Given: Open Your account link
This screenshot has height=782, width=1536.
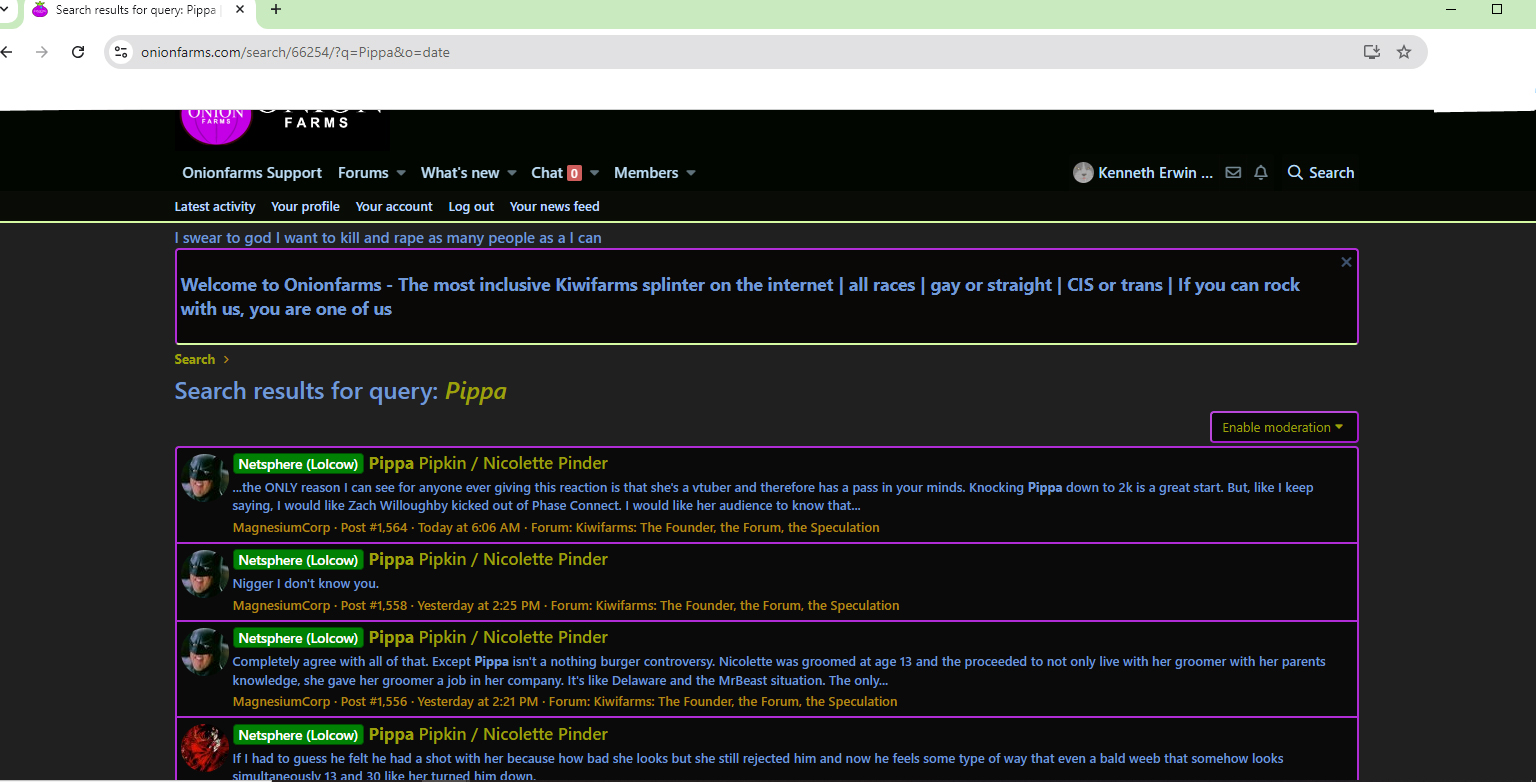Looking at the screenshot, I should tap(394, 207).
